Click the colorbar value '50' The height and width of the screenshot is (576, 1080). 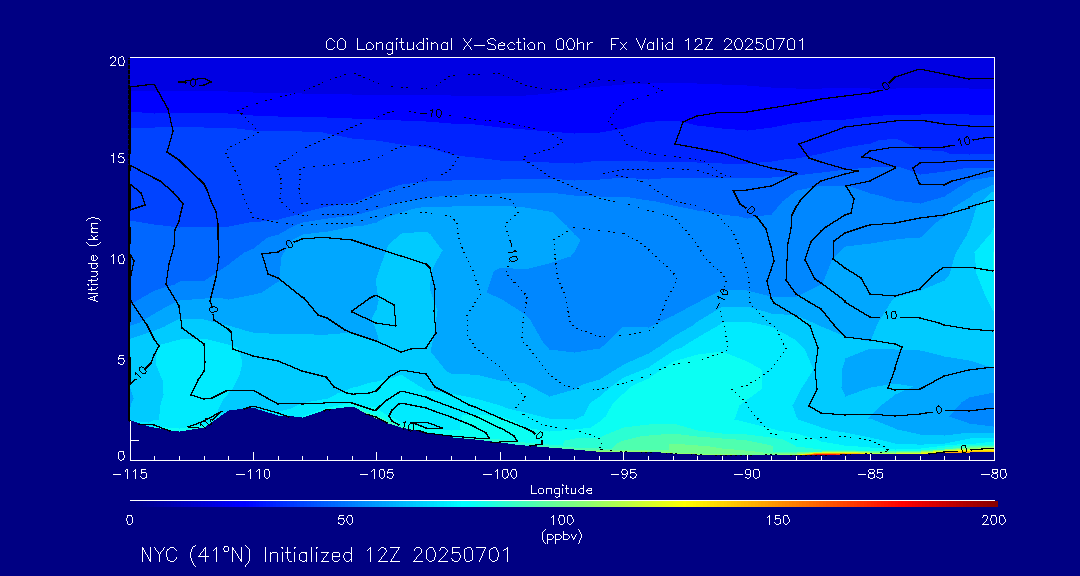click(345, 520)
